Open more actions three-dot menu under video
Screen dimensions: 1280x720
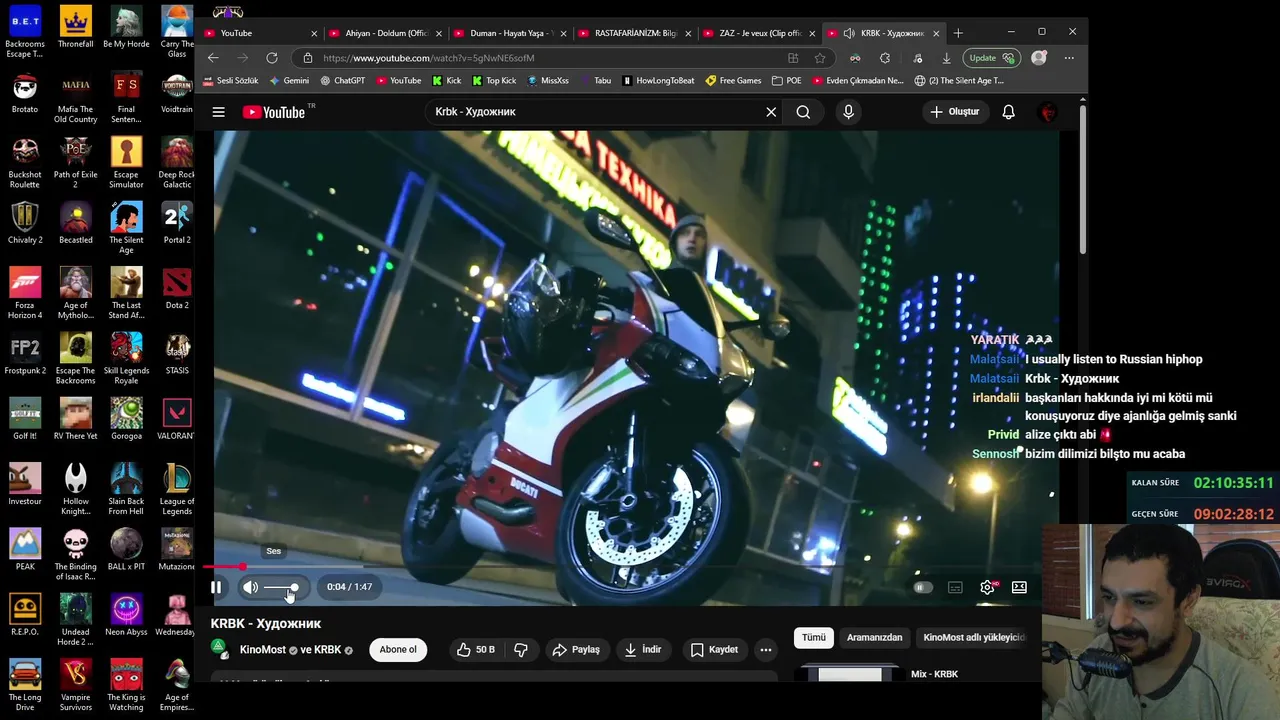pos(766,650)
